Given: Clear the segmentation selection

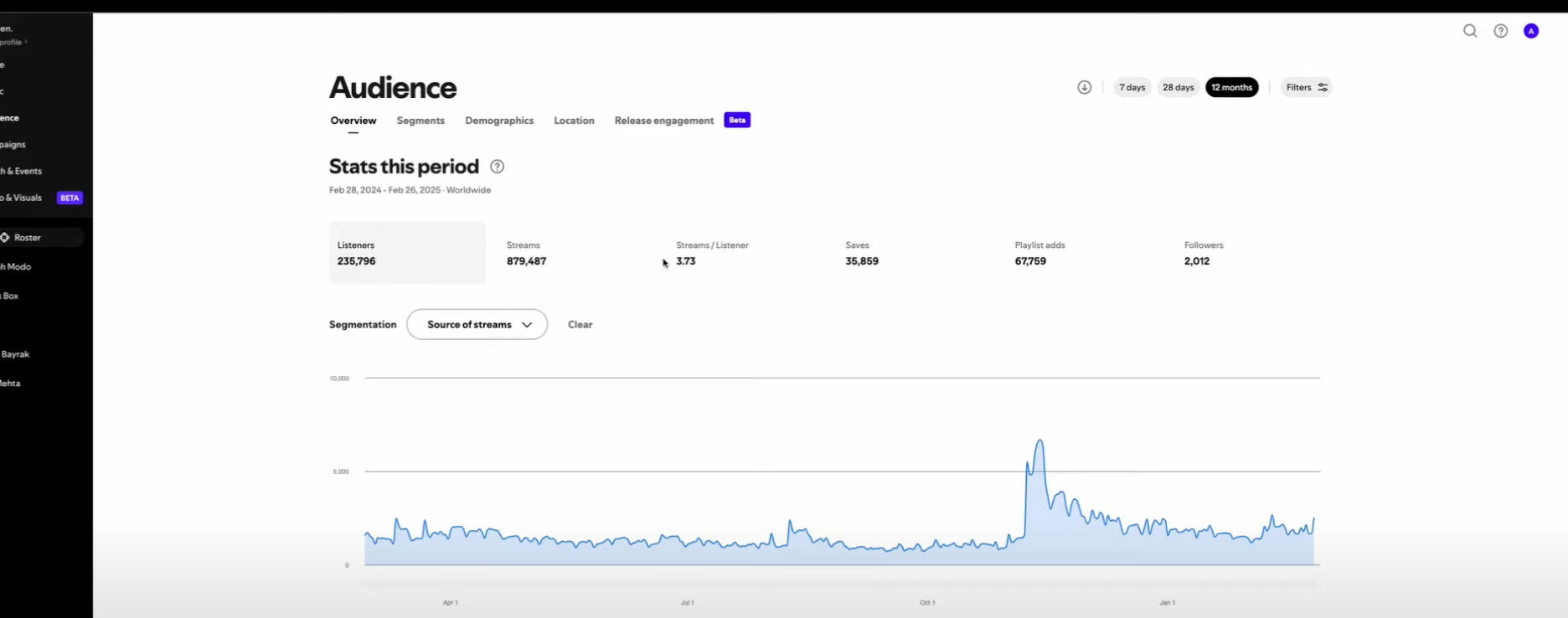Looking at the screenshot, I should pos(580,325).
